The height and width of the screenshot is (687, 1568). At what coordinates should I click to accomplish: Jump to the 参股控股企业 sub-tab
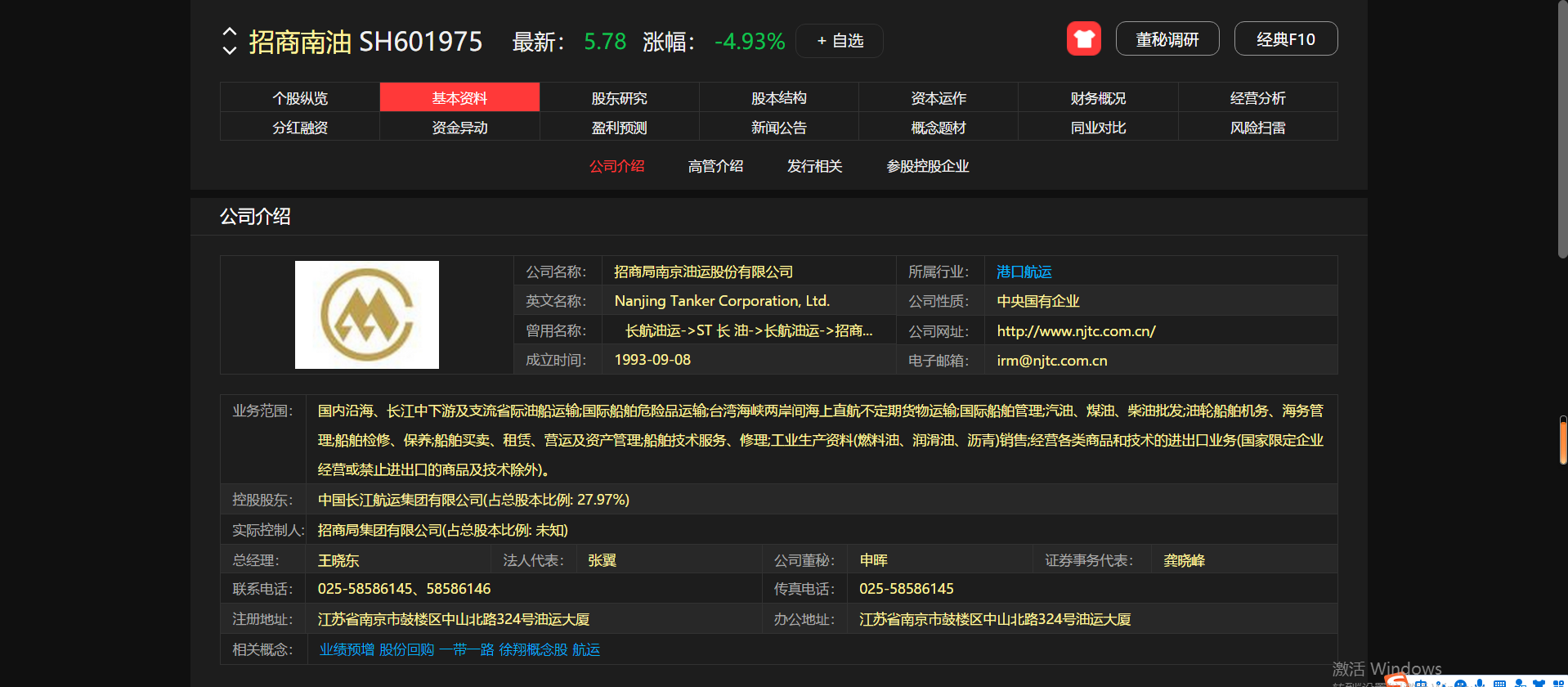(x=928, y=166)
